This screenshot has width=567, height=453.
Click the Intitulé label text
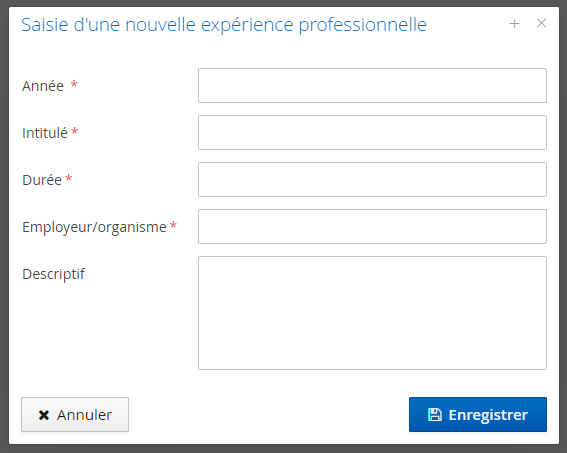click(x=45, y=133)
